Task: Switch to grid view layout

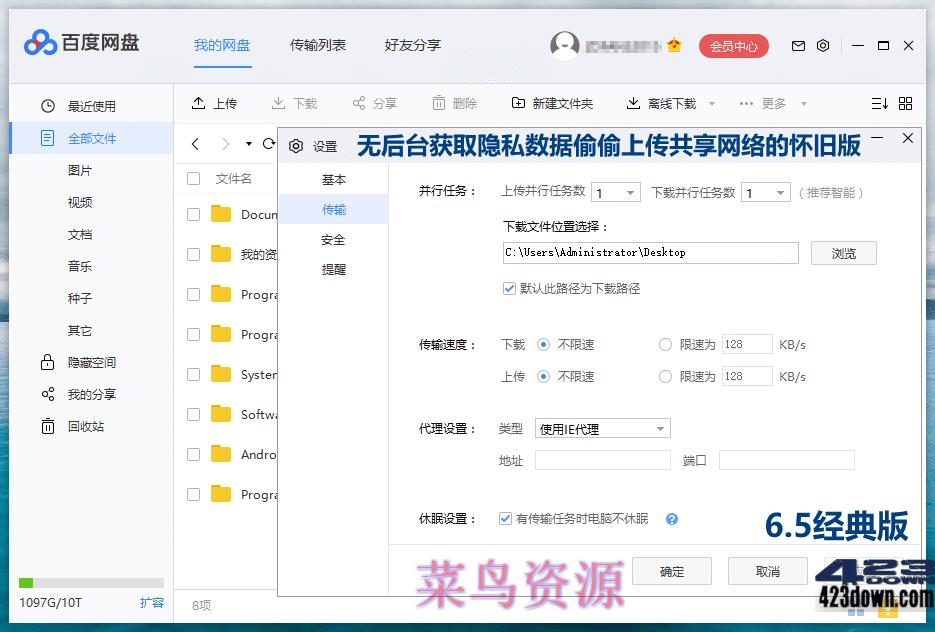Action: (x=906, y=103)
